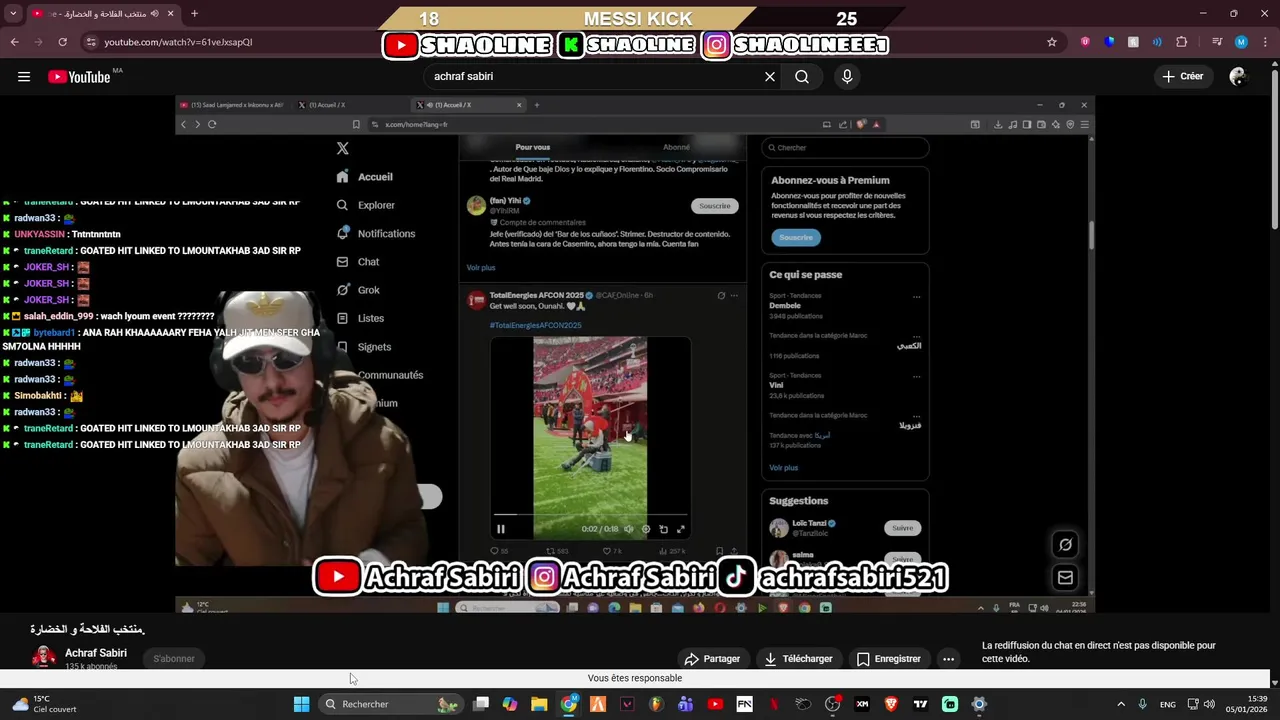This screenshot has width=1280, height=720.
Task: Click the S'abonner subscribe button
Action: [x=174, y=659]
